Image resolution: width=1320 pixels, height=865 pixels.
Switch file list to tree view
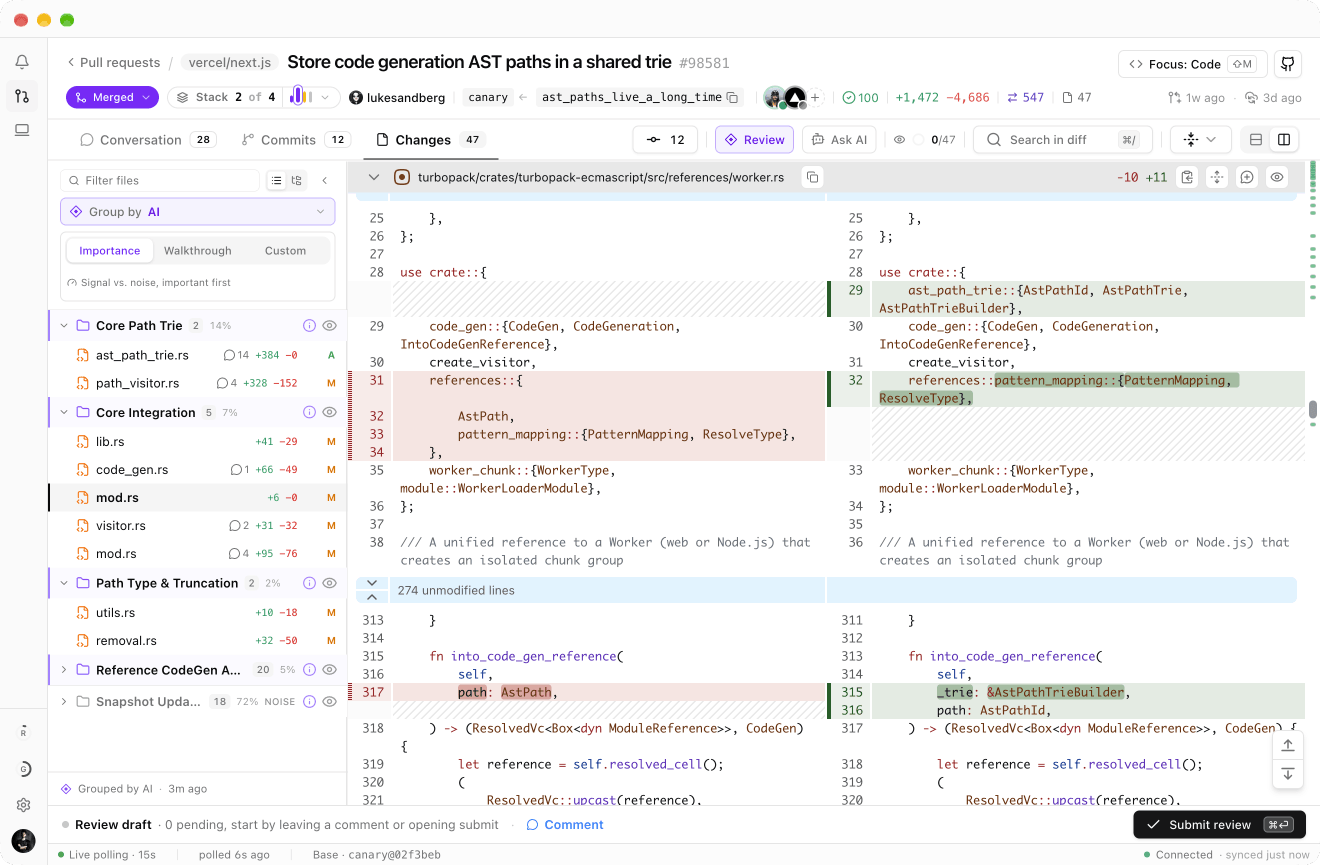(x=297, y=181)
